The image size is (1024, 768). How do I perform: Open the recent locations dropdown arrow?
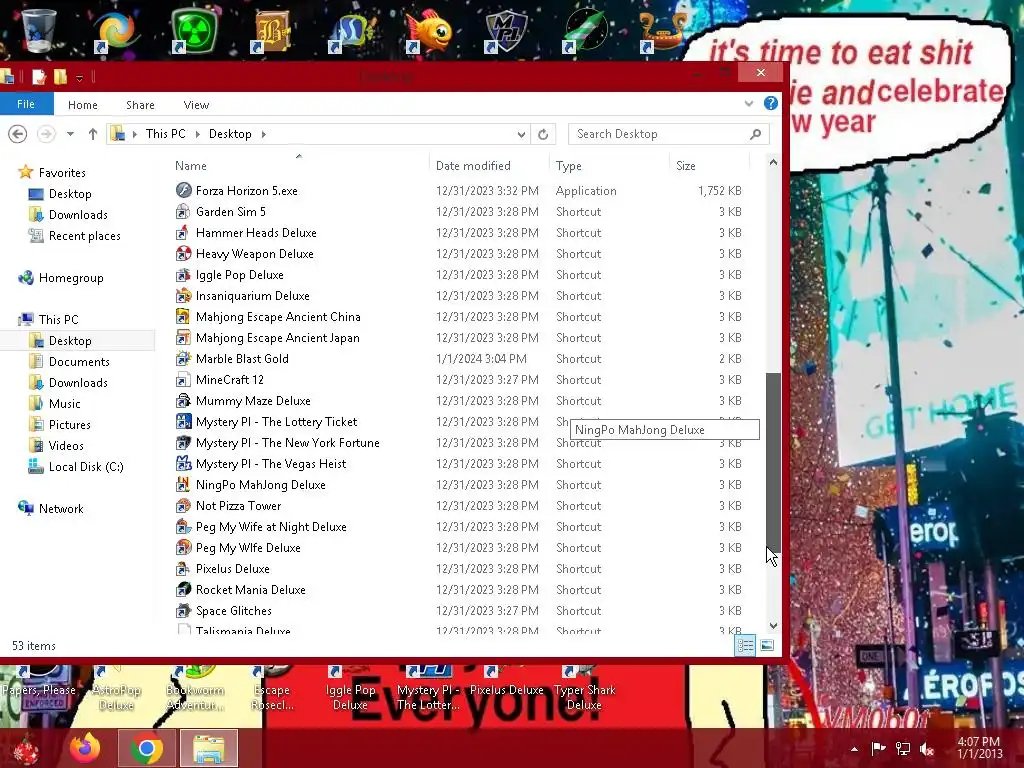click(x=70, y=134)
